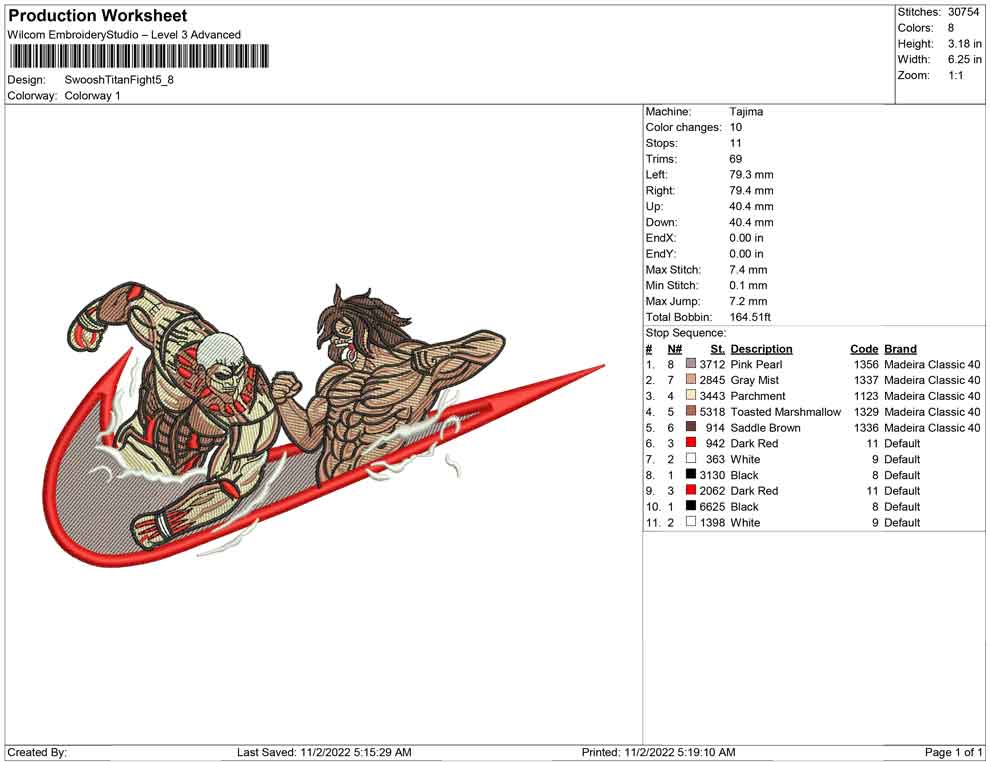
Task: Click the Parchment color swatch
Action: [691, 395]
